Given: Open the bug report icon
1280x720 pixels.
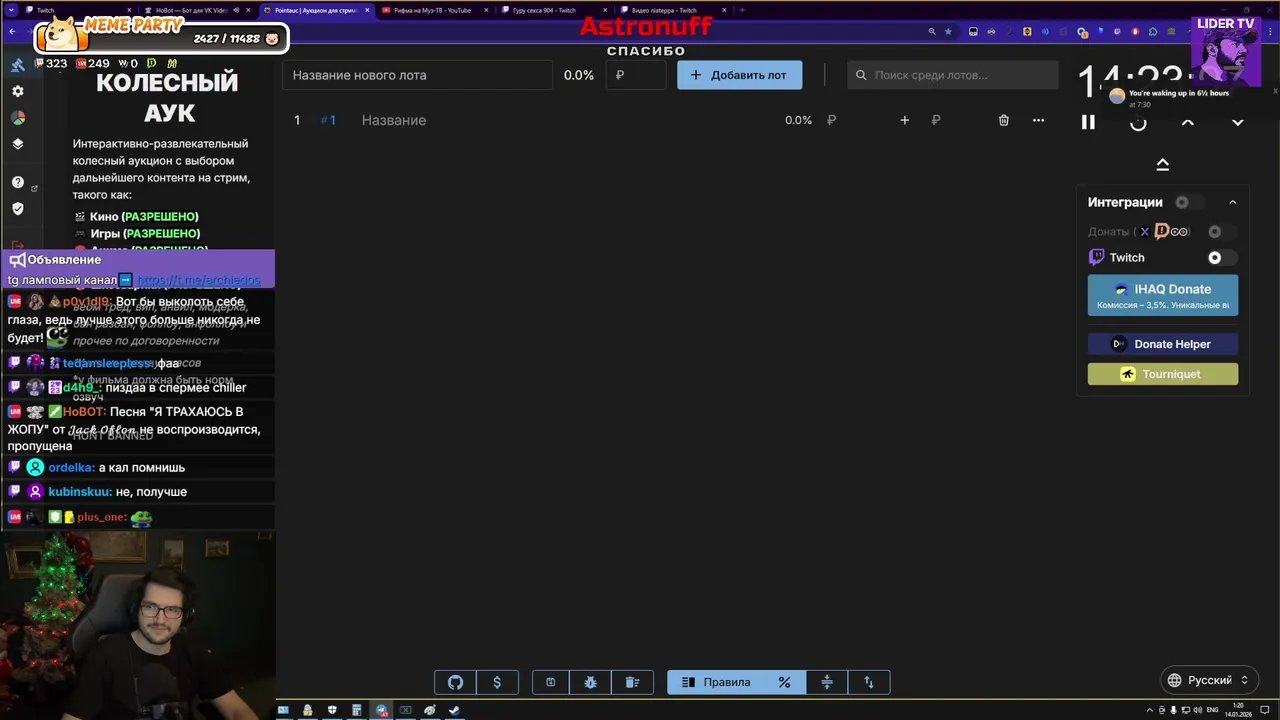Looking at the screenshot, I should click(591, 682).
